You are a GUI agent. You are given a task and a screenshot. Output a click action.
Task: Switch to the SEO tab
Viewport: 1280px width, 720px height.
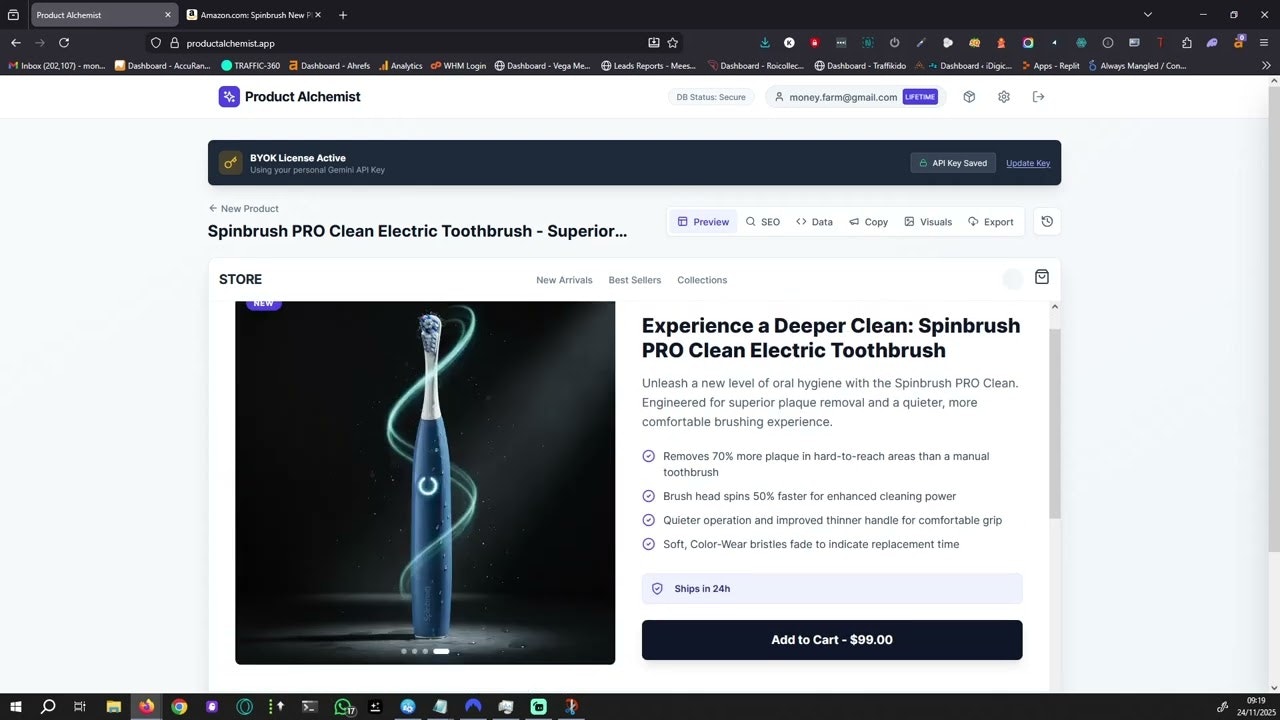pyautogui.click(x=763, y=222)
